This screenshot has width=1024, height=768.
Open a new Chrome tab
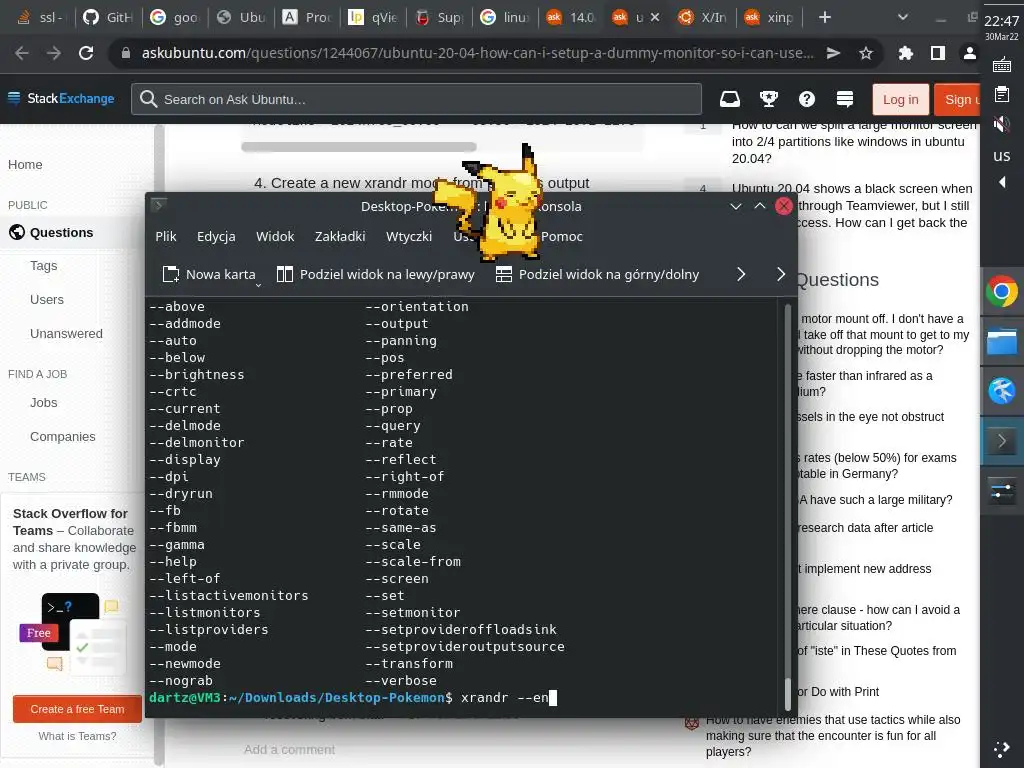[825, 18]
